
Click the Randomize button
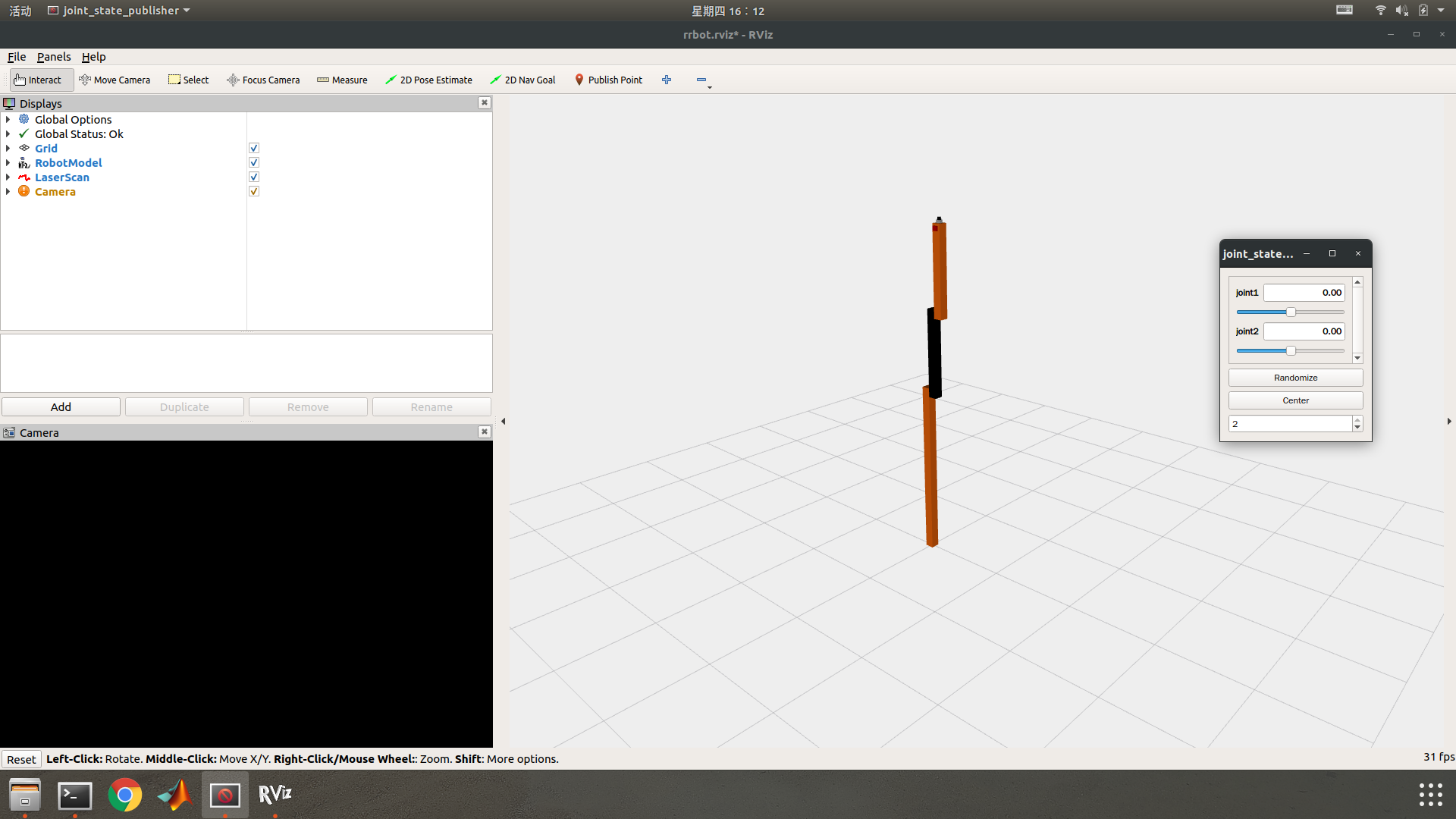point(1295,378)
